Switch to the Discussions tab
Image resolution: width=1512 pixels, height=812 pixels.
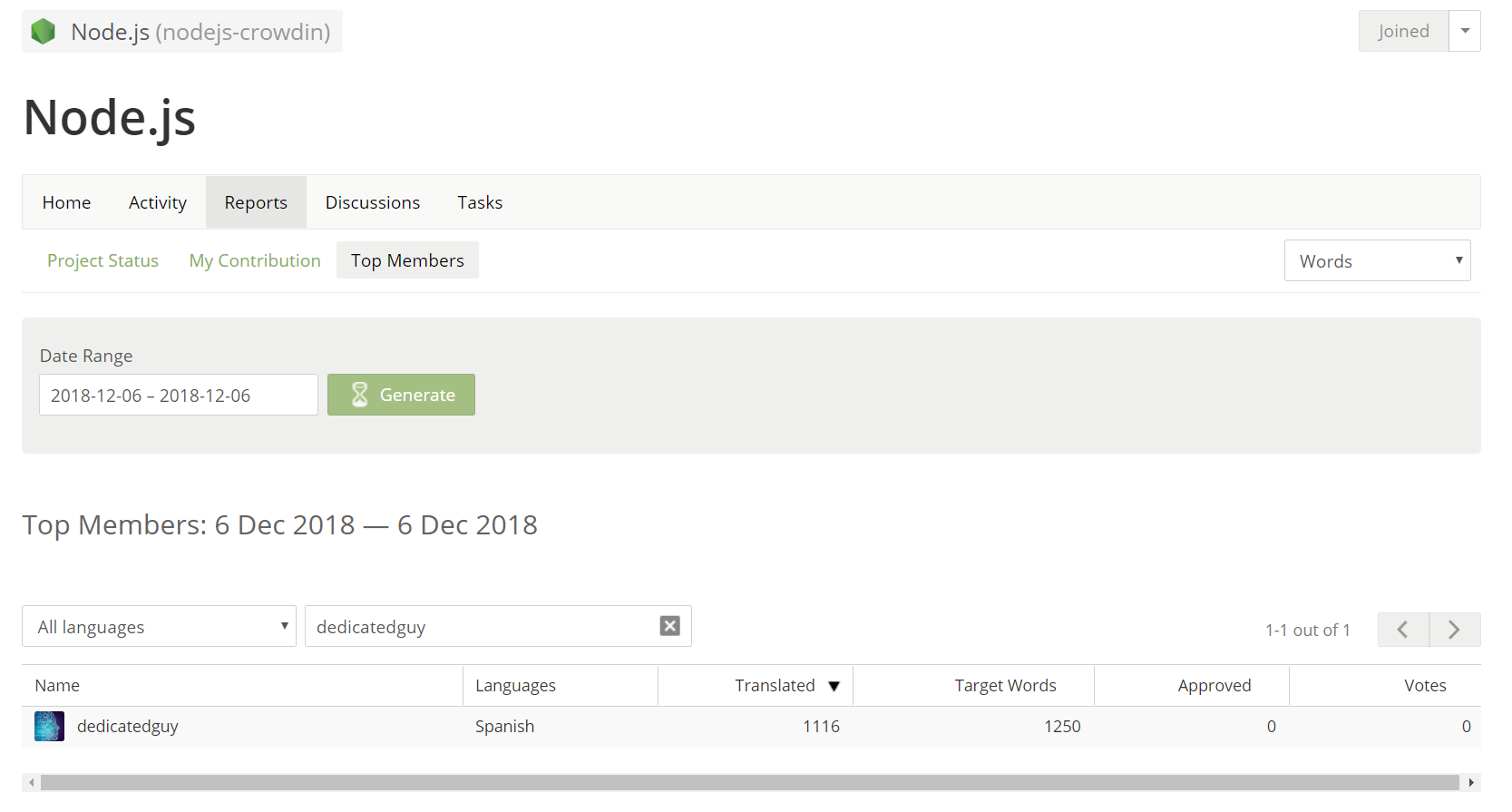pyautogui.click(x=373, y=202)
